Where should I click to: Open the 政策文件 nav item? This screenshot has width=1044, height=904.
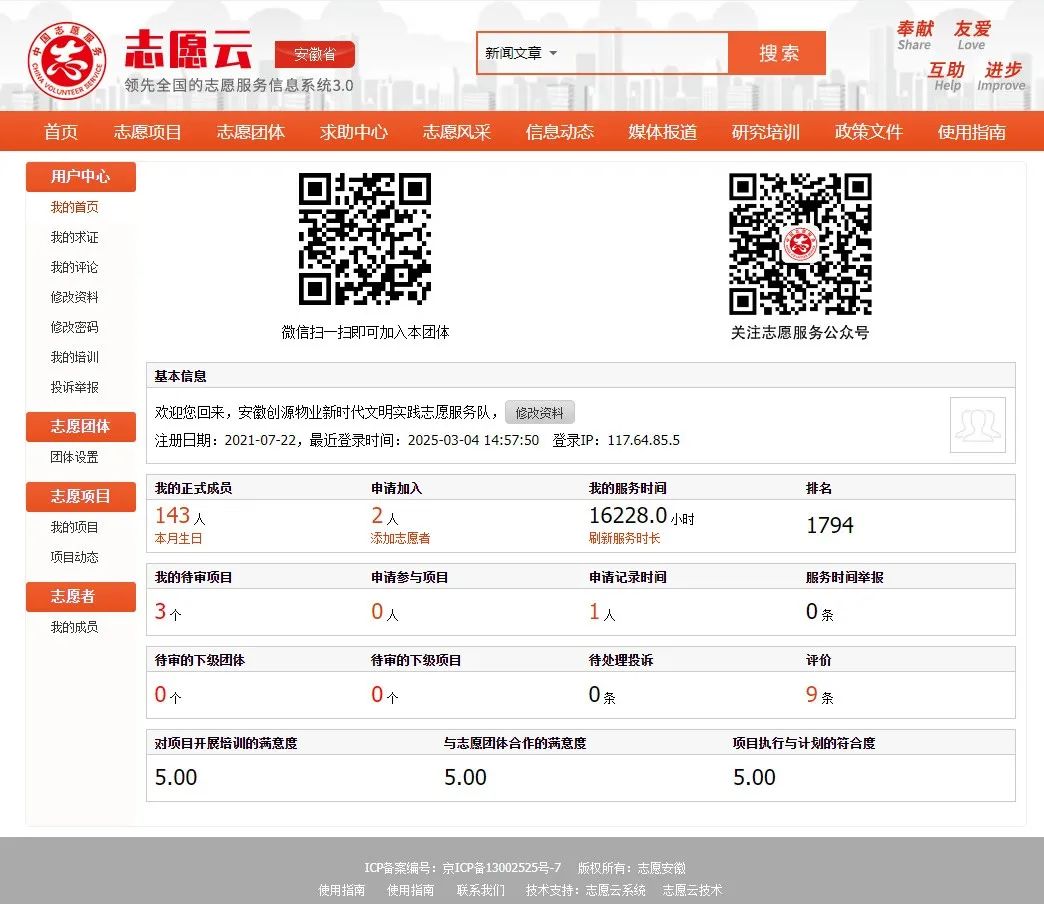coord(869,132)
